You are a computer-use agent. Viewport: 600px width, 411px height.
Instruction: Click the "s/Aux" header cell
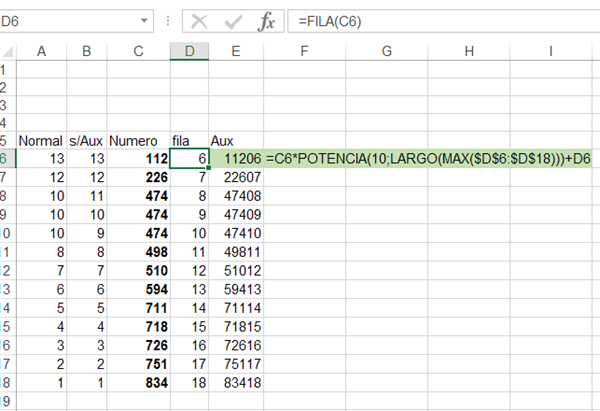coord(85,141)
